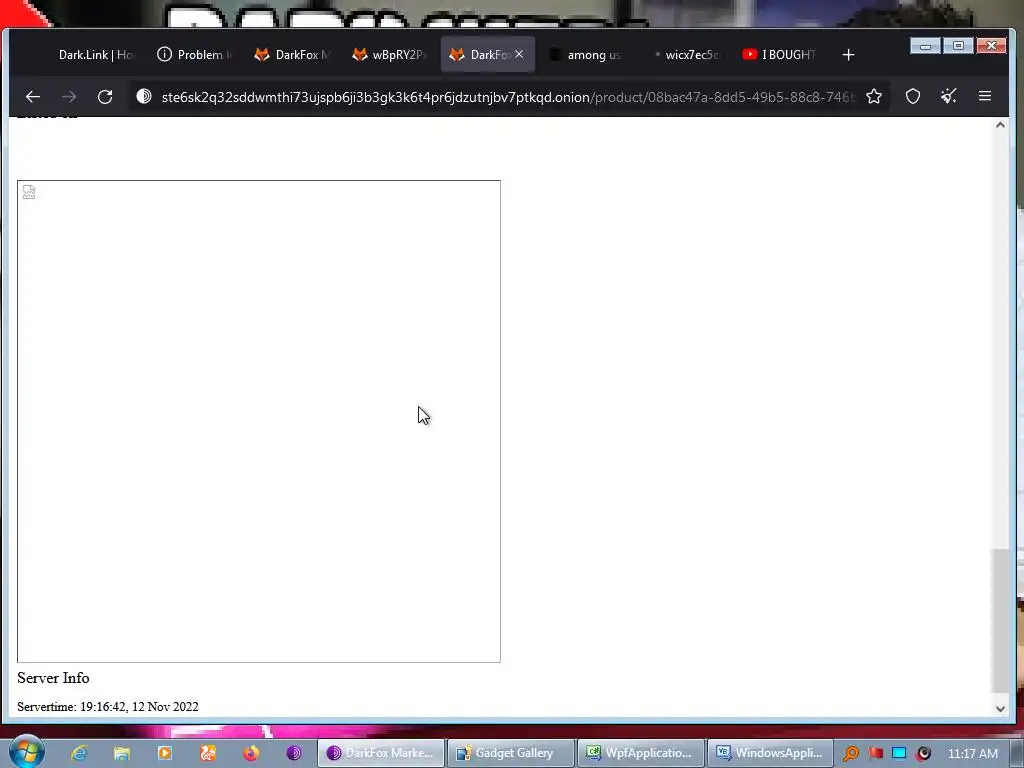Viewport: 1024px width, 768px height.
Task: Open the browser hamburger menu
Action: point(985,97)
